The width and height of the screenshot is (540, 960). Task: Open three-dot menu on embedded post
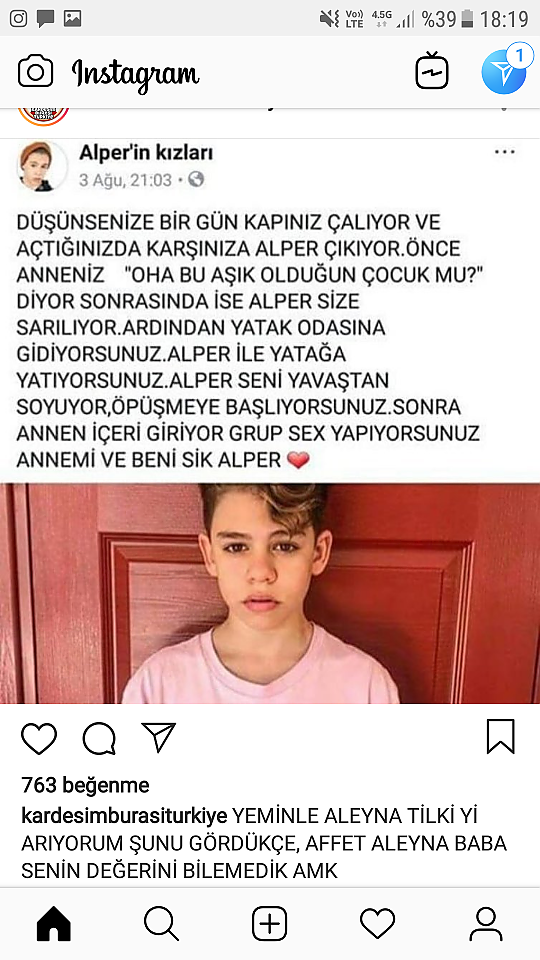click(x=504, y=152)
